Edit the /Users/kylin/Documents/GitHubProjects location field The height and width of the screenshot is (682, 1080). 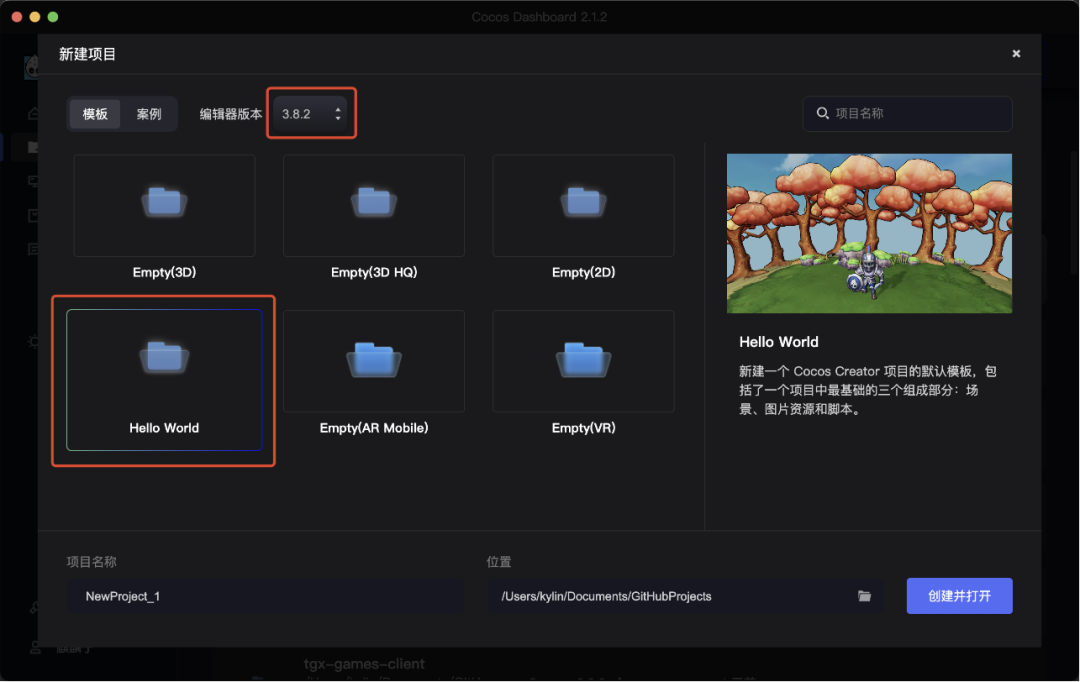coord(685,596)
